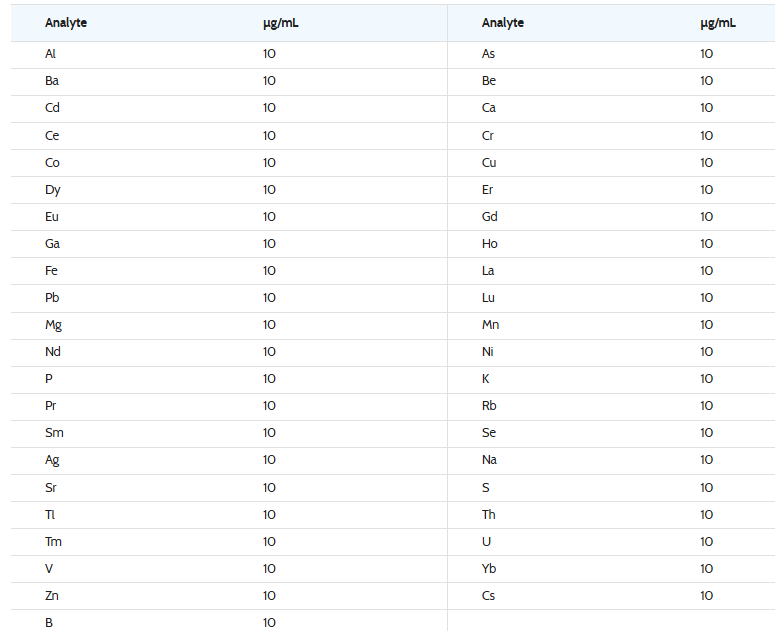
Task: Select the Eu analyte entry
Action: (x=52, y=217)
